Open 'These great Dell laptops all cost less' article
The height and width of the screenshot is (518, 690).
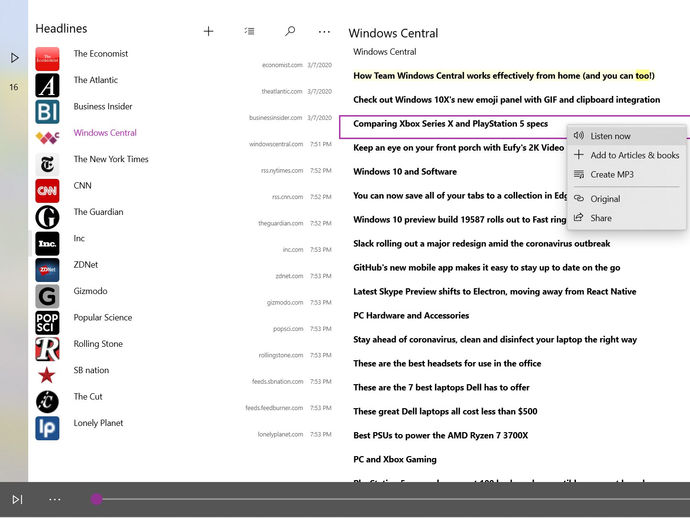445,411
